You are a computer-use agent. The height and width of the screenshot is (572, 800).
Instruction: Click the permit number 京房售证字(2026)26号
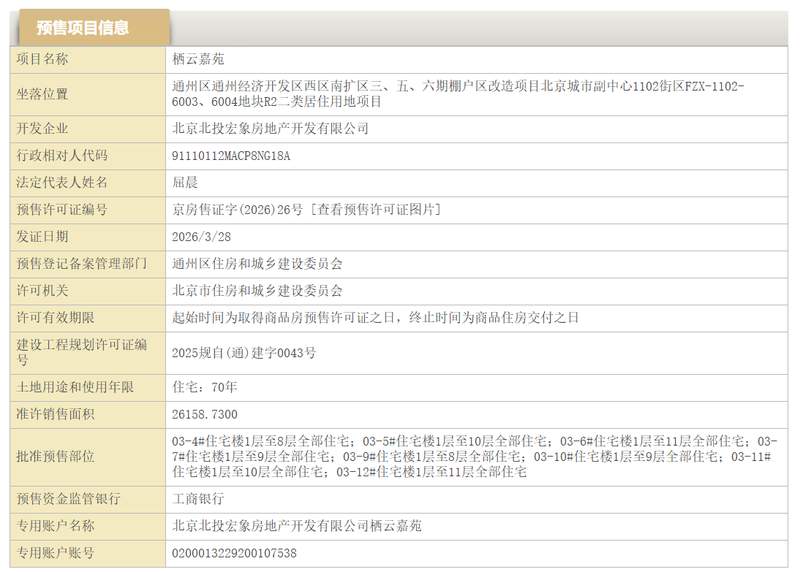click(238, 209)
